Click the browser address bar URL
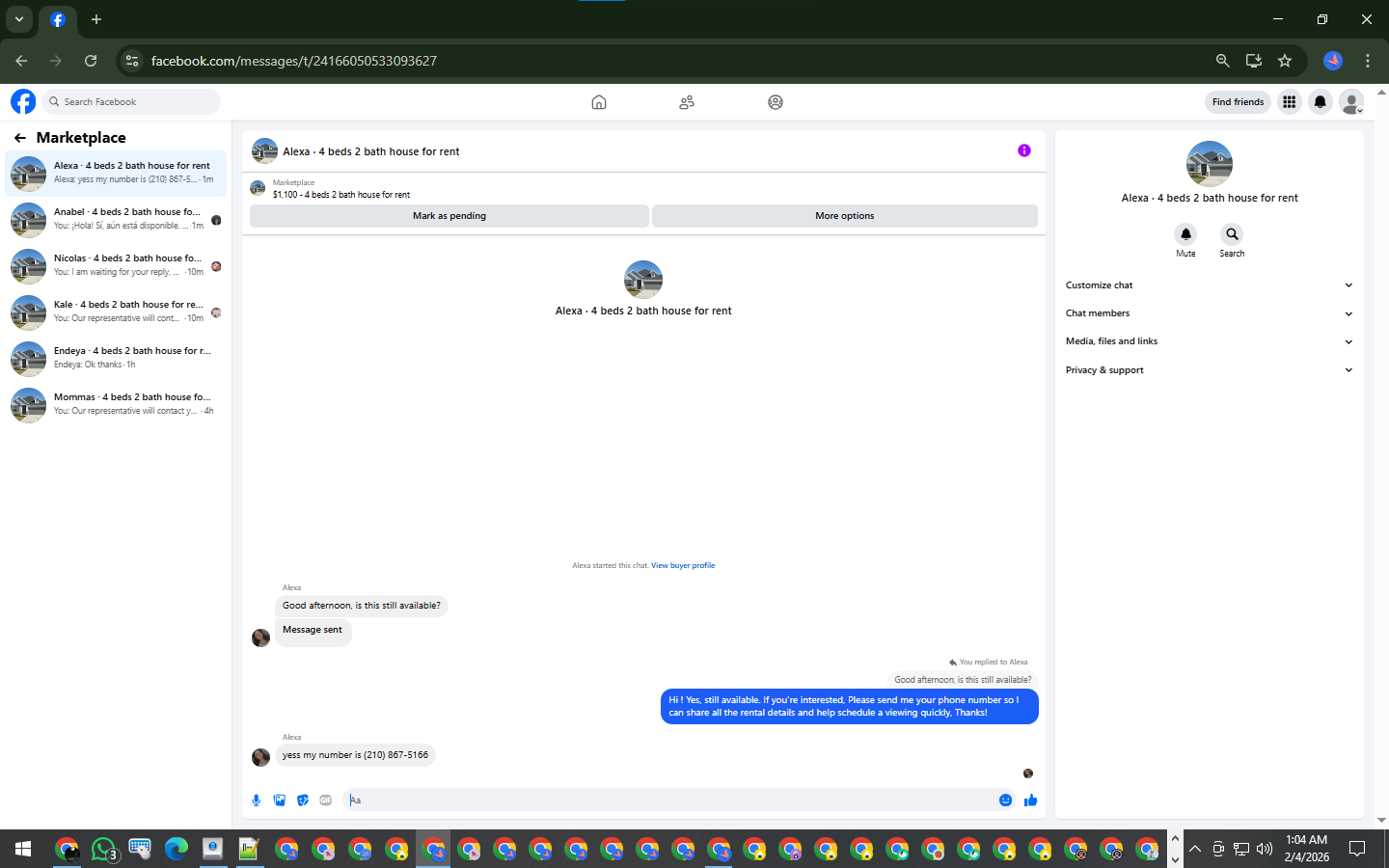Viewport: 1389px width, 868px height. 294,61
